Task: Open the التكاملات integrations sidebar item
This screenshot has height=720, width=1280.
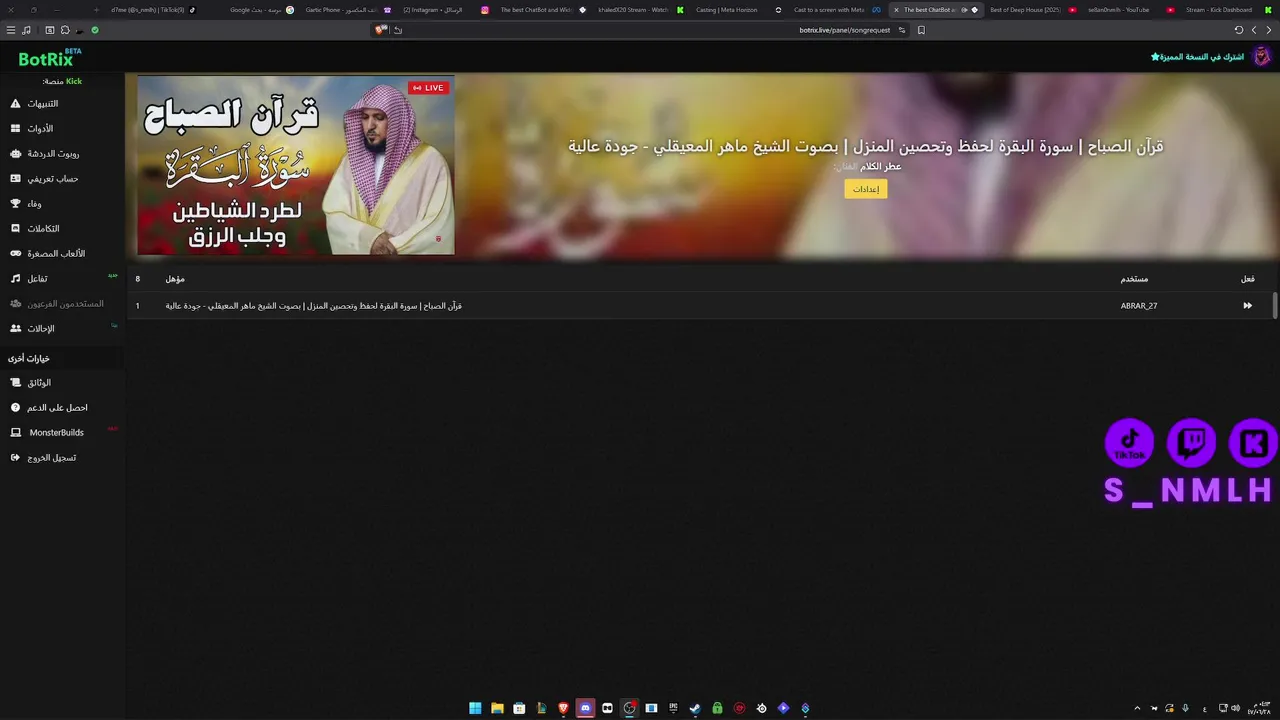Action: [62, 229]
